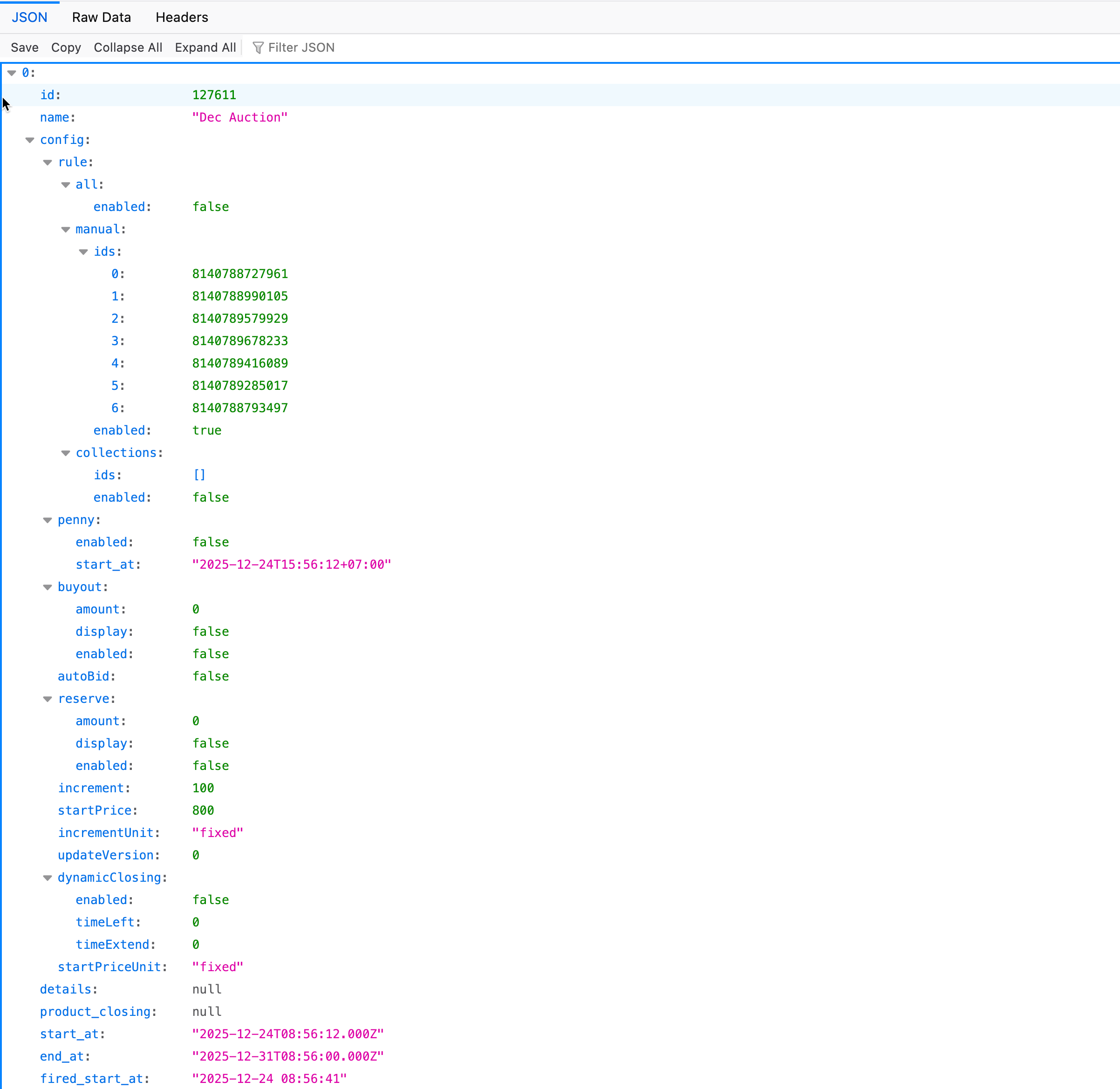Collapse the rule node arrow

(48, 163)
